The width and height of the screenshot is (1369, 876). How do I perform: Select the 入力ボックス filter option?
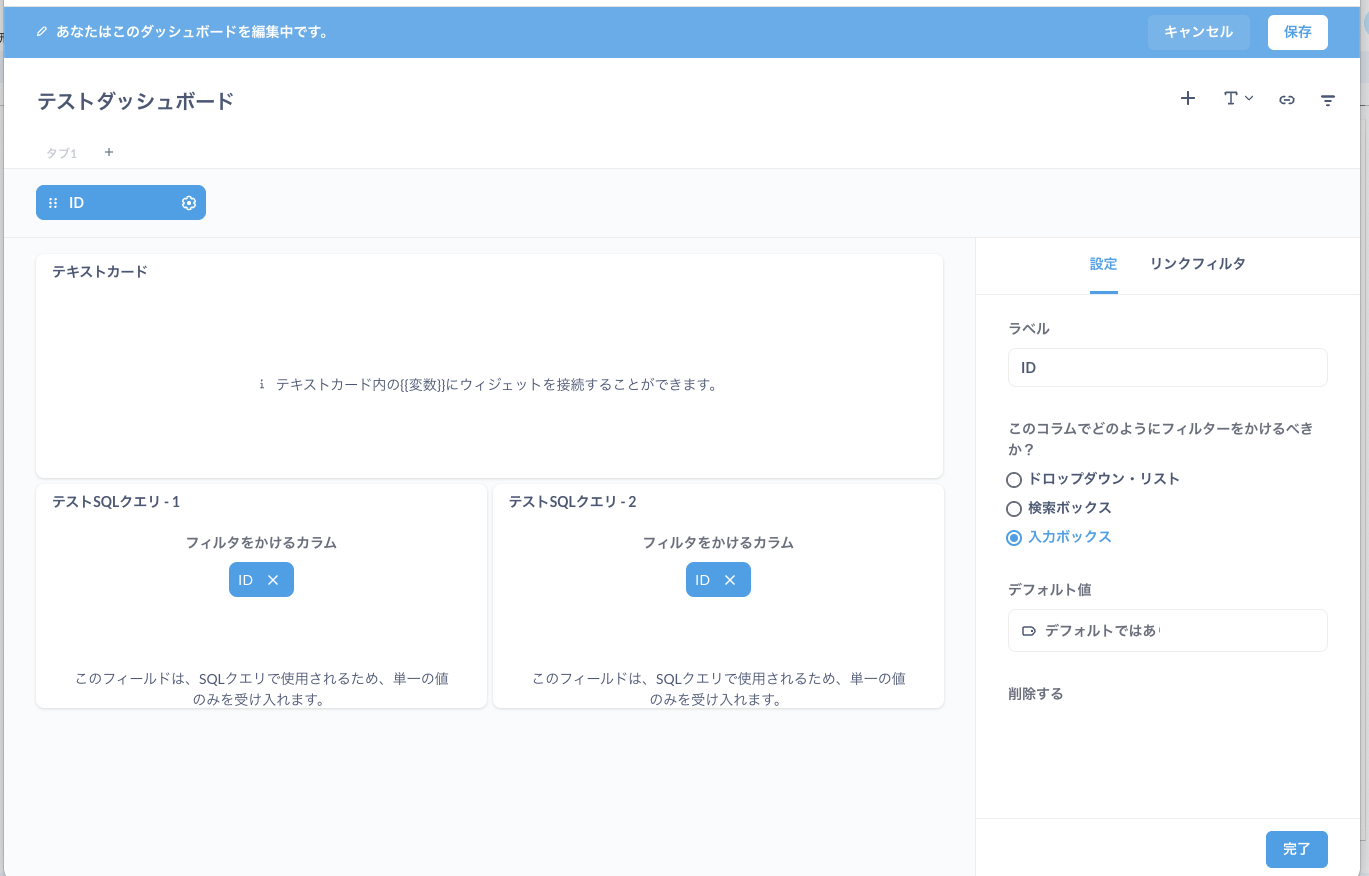click(x=1013, y=537)
